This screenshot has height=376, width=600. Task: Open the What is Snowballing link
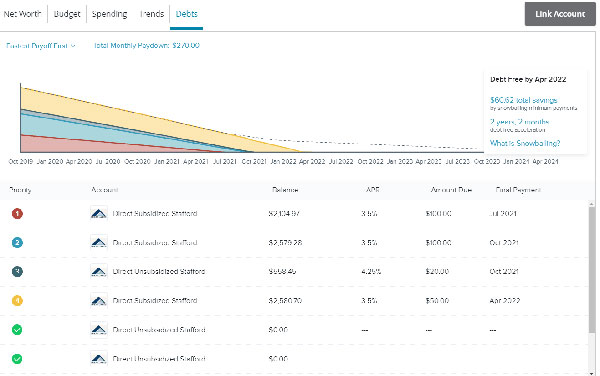point(525,143)
